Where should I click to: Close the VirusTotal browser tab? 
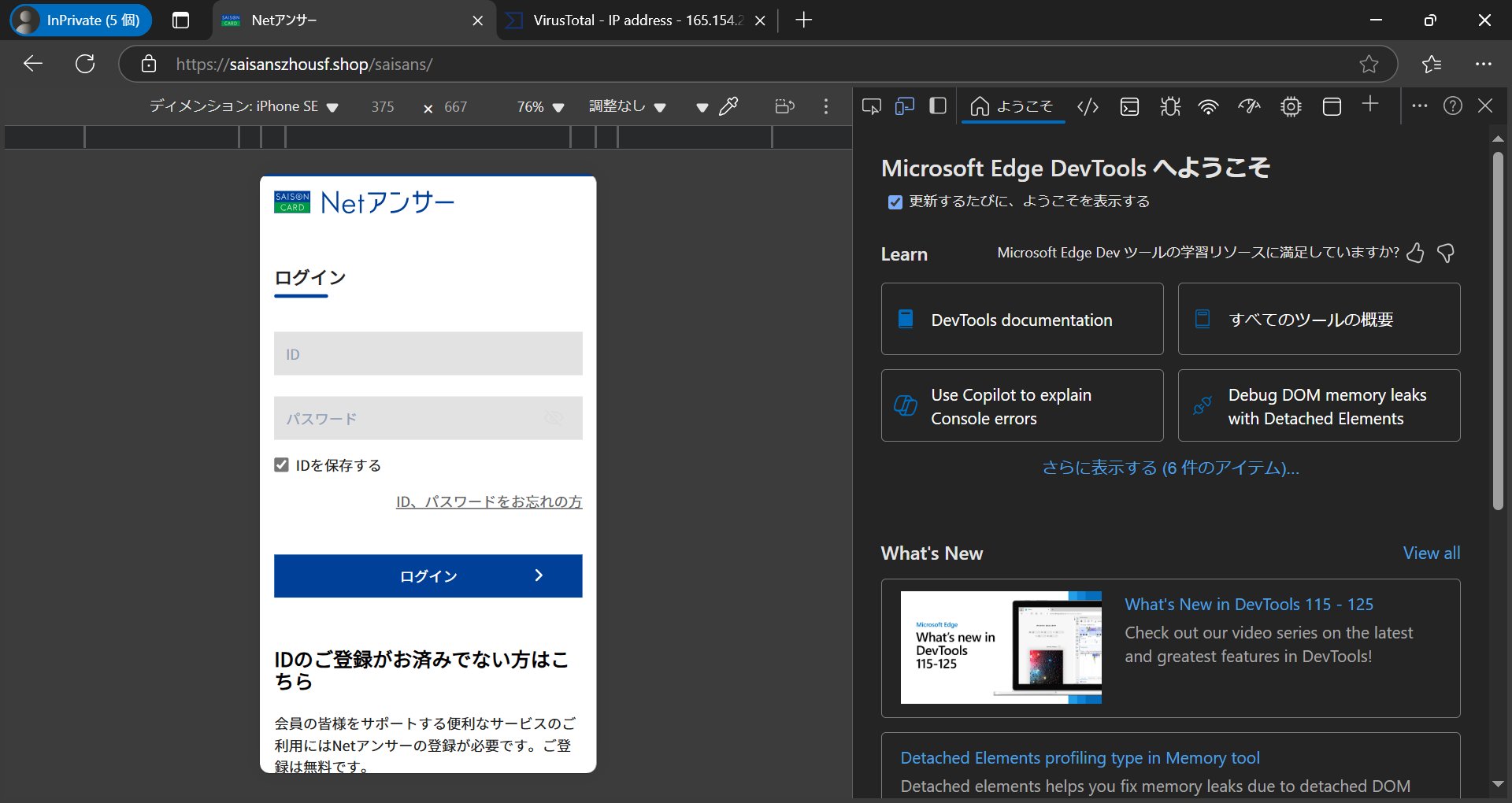click(x=760, y=21)
